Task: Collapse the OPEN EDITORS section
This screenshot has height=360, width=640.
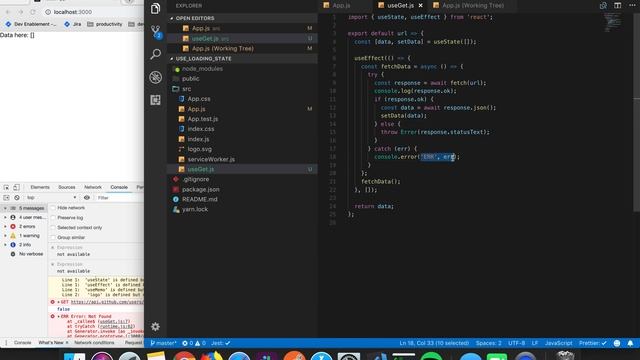Action: [242, 18]
